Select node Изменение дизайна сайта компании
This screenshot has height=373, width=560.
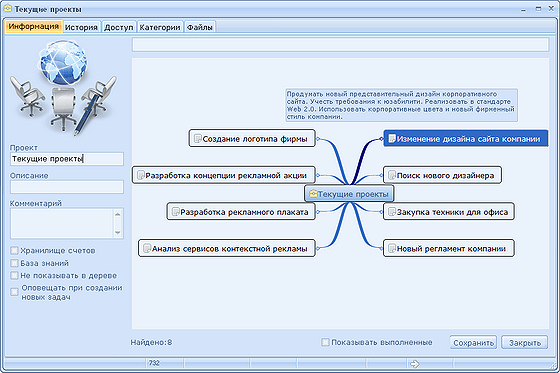[x=466, y=139]
